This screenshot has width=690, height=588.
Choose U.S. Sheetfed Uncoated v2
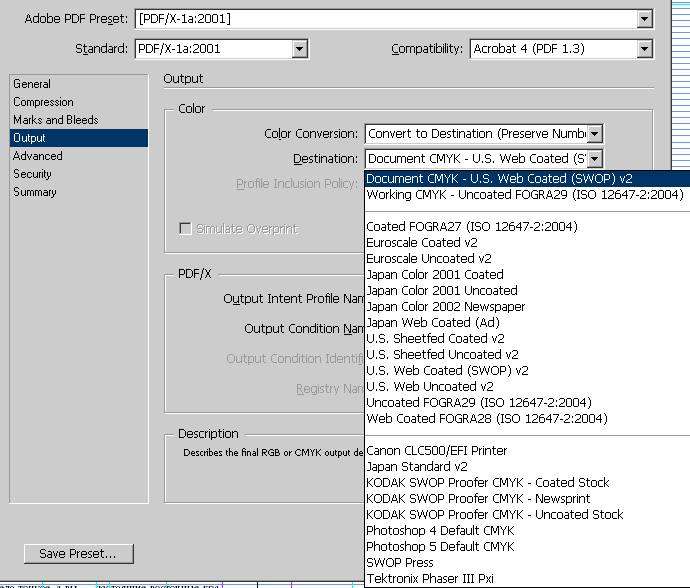click(527, 354)
